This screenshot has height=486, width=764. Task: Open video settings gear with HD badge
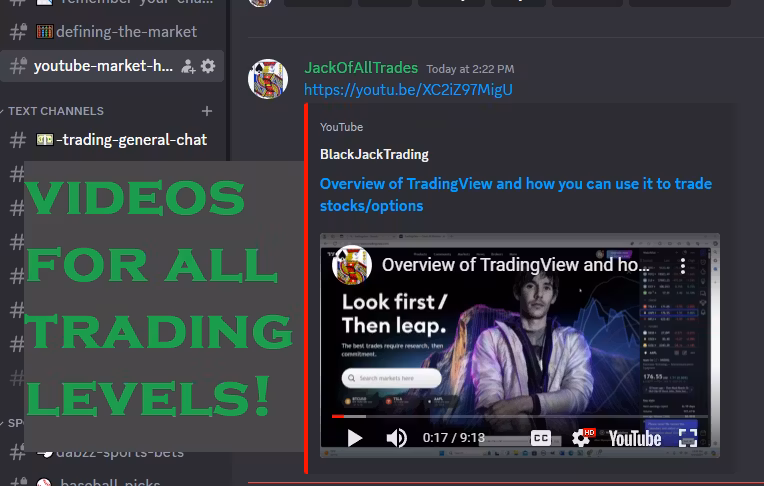[582, 438]
